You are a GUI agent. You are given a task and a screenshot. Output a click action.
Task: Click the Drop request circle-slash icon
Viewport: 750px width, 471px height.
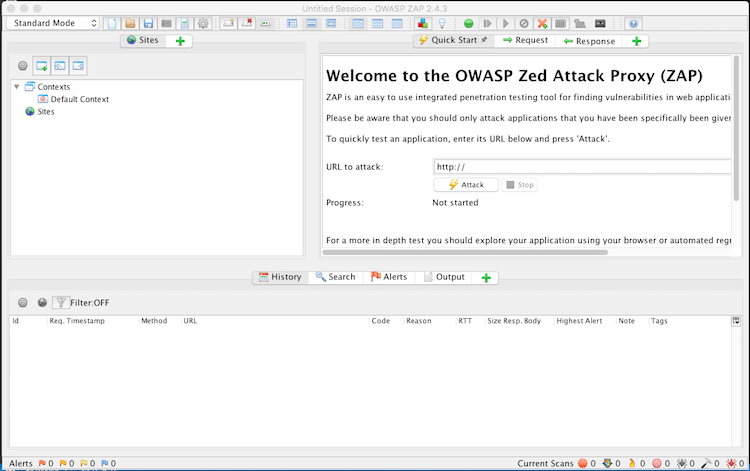(524, 23)
